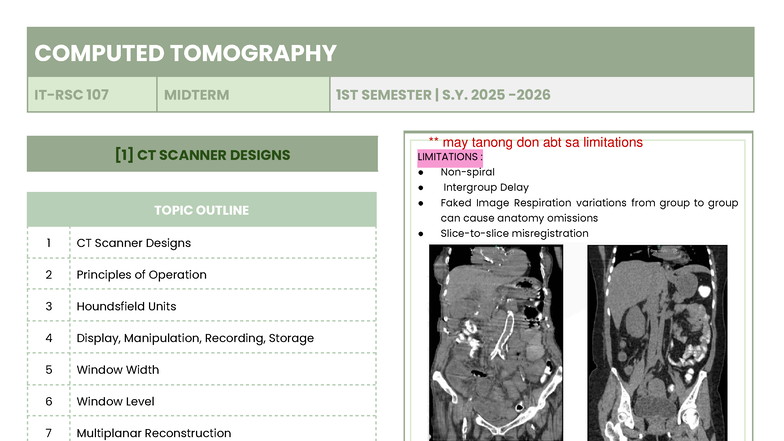Click the Faked Image Respiration bullet text
Viewport: 784px width, 441px height.
click(589, 210)
